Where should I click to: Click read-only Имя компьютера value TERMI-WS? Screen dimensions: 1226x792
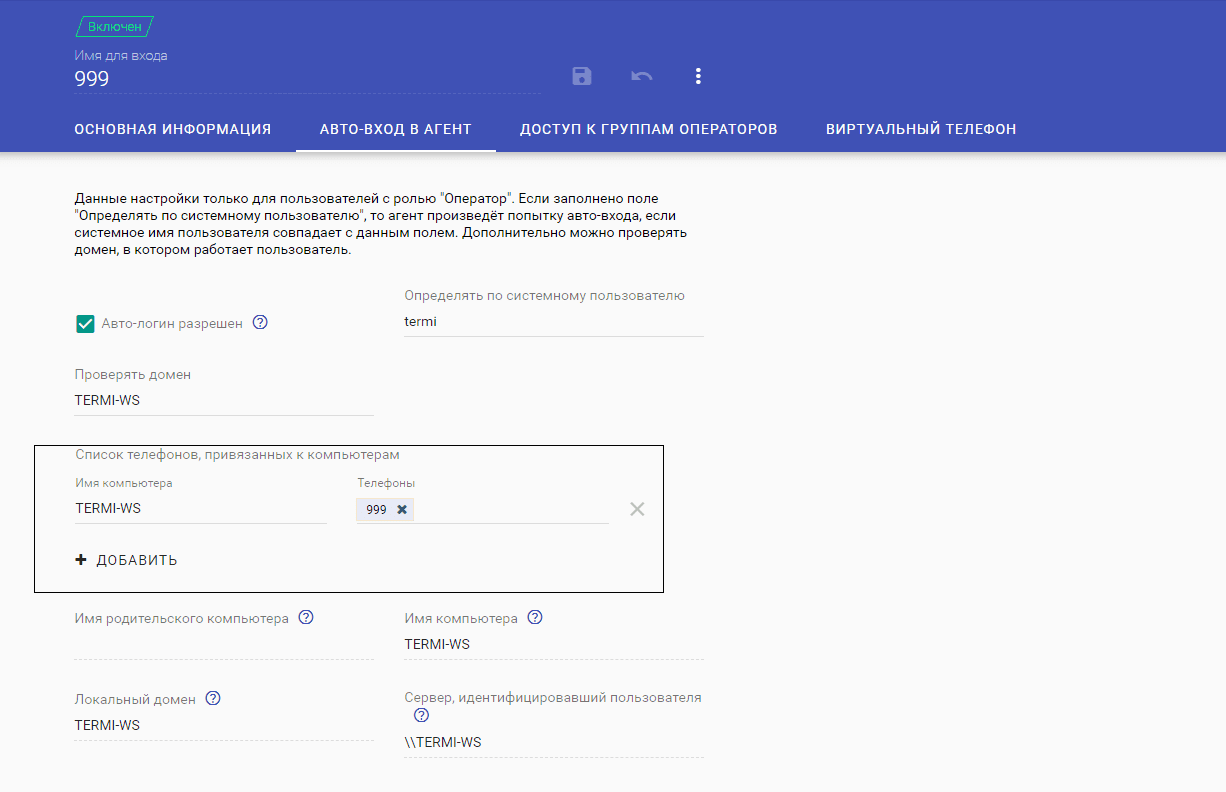[437, 644]
